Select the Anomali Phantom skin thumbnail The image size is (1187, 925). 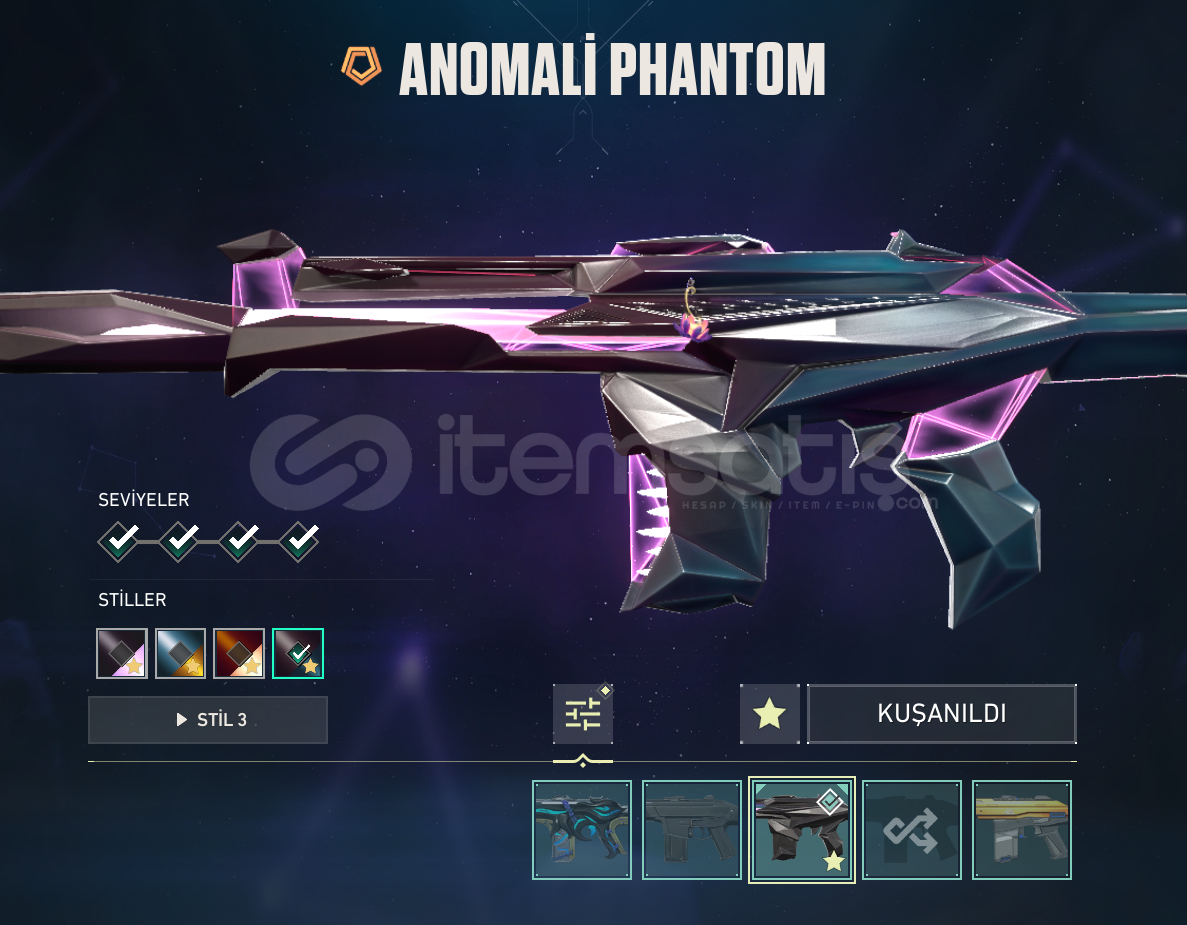[802, 830]
